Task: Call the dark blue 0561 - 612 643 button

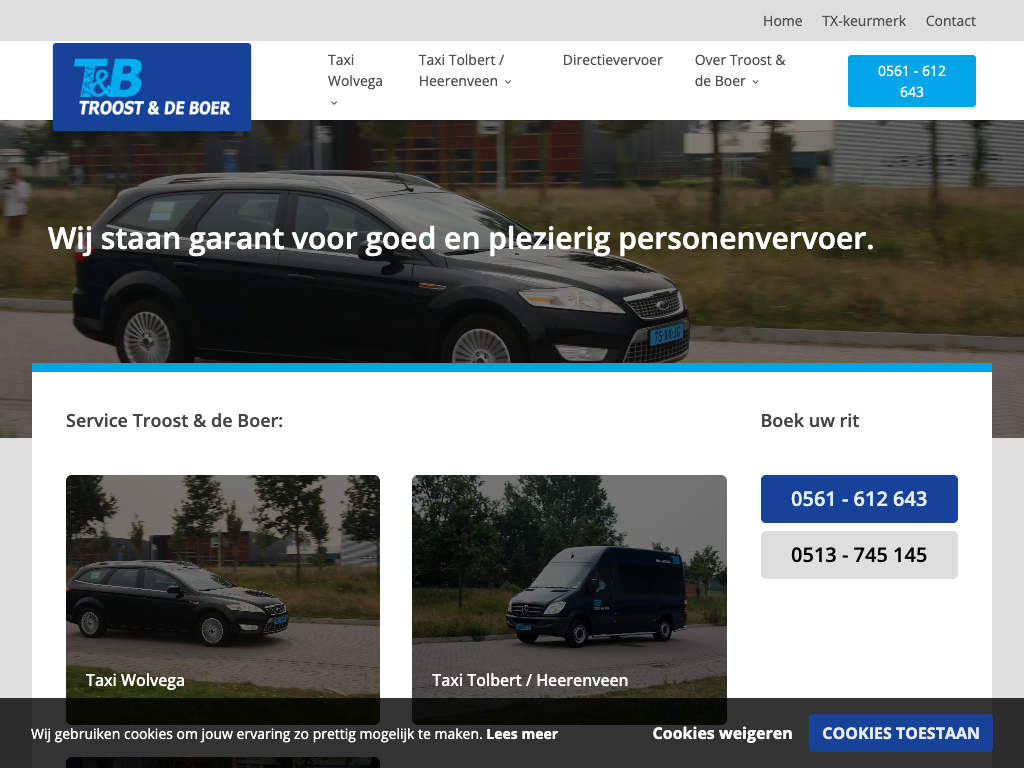Action: click(859, 499)
